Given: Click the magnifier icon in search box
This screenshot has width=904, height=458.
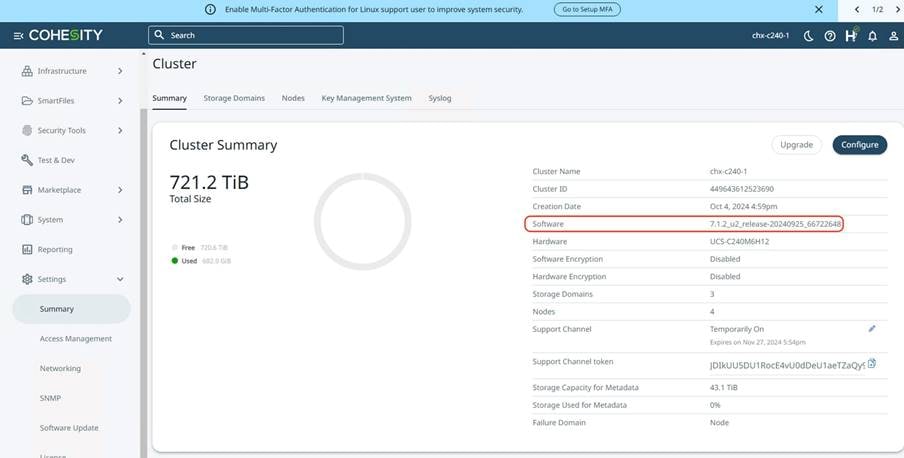Looking at the screenshot, I should click(160, 35).
